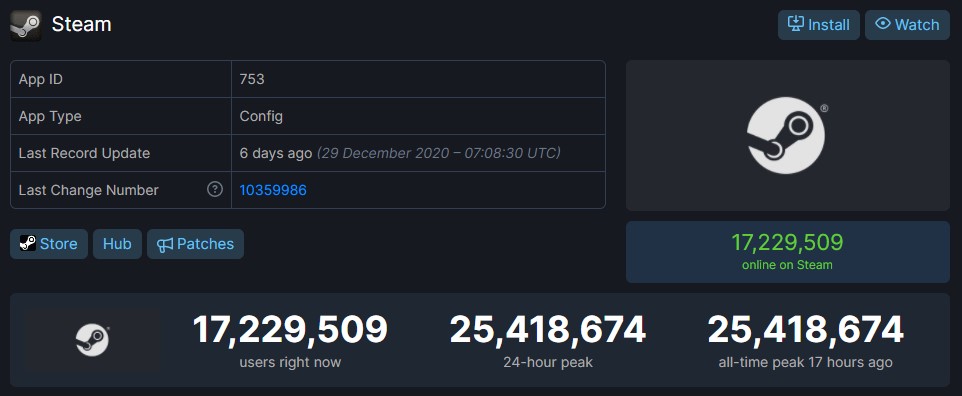Click the small Steam logo in stats bar
962x396 pixels.
pos(92,341)
